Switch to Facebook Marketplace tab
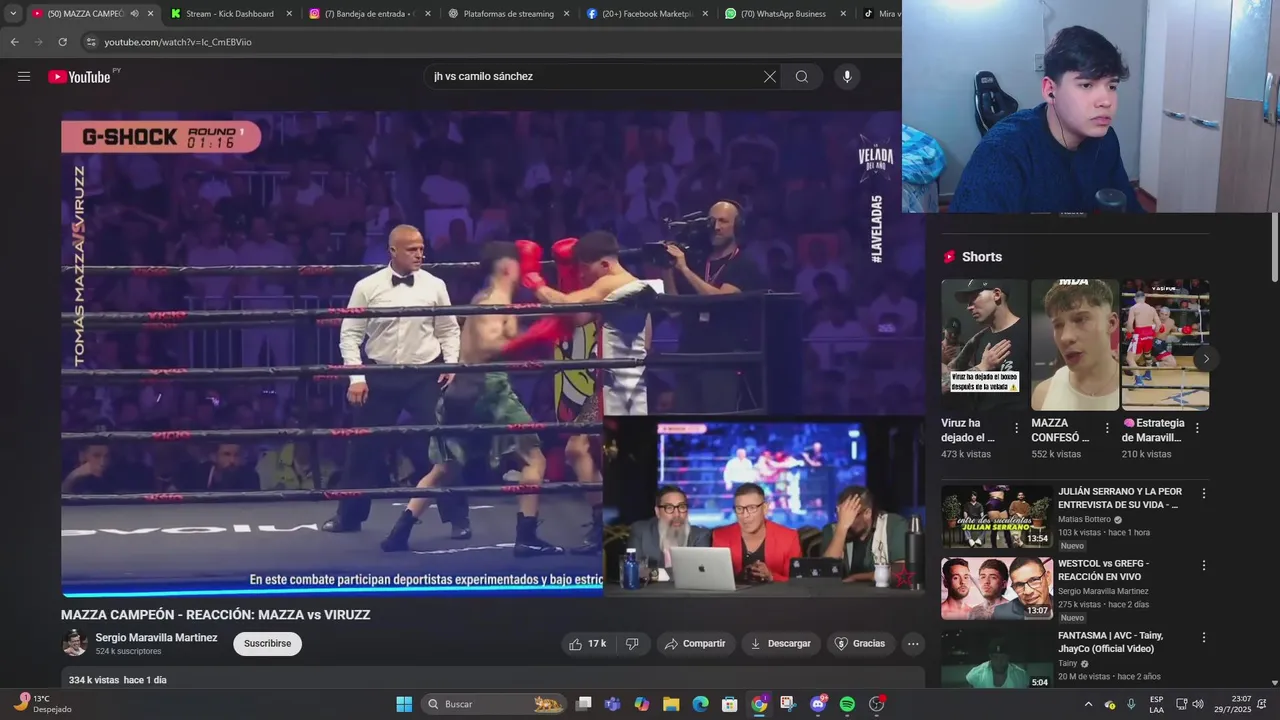This screenshot has height=720, width=1280. coord(647,14)
